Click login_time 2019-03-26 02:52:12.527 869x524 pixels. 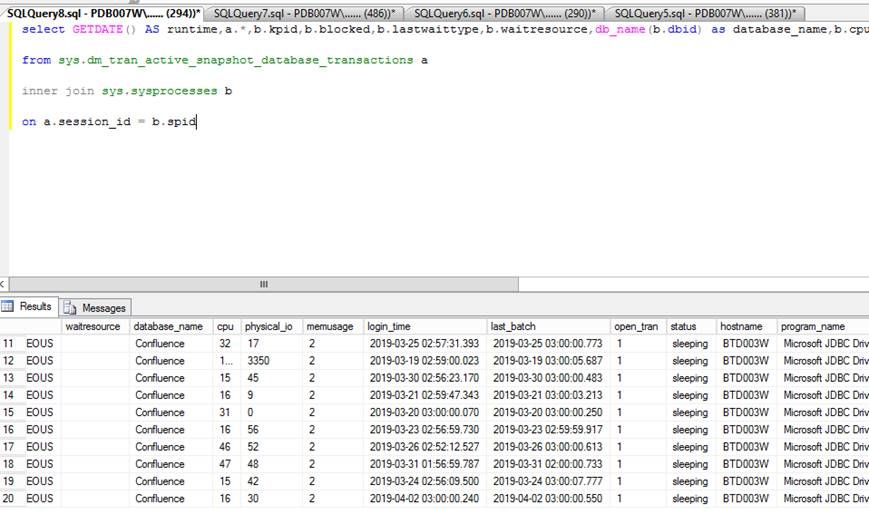(425, 447)
